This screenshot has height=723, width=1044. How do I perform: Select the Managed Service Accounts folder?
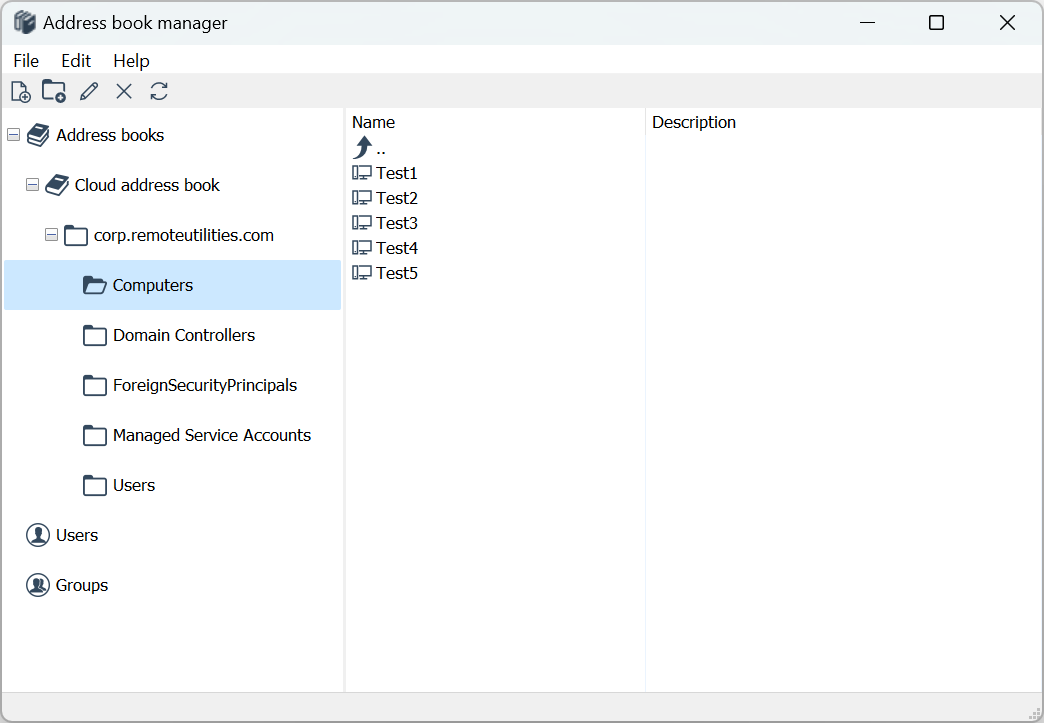click(x=211, y=435)
